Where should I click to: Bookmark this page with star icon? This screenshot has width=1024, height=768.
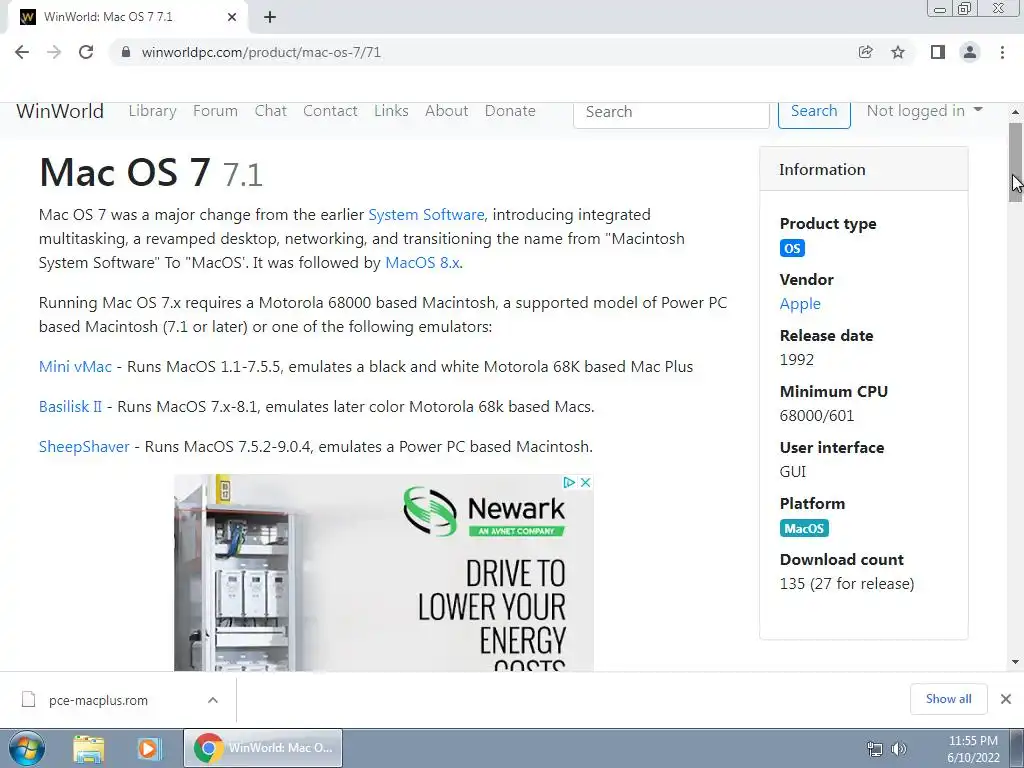[x=898, y=52]
